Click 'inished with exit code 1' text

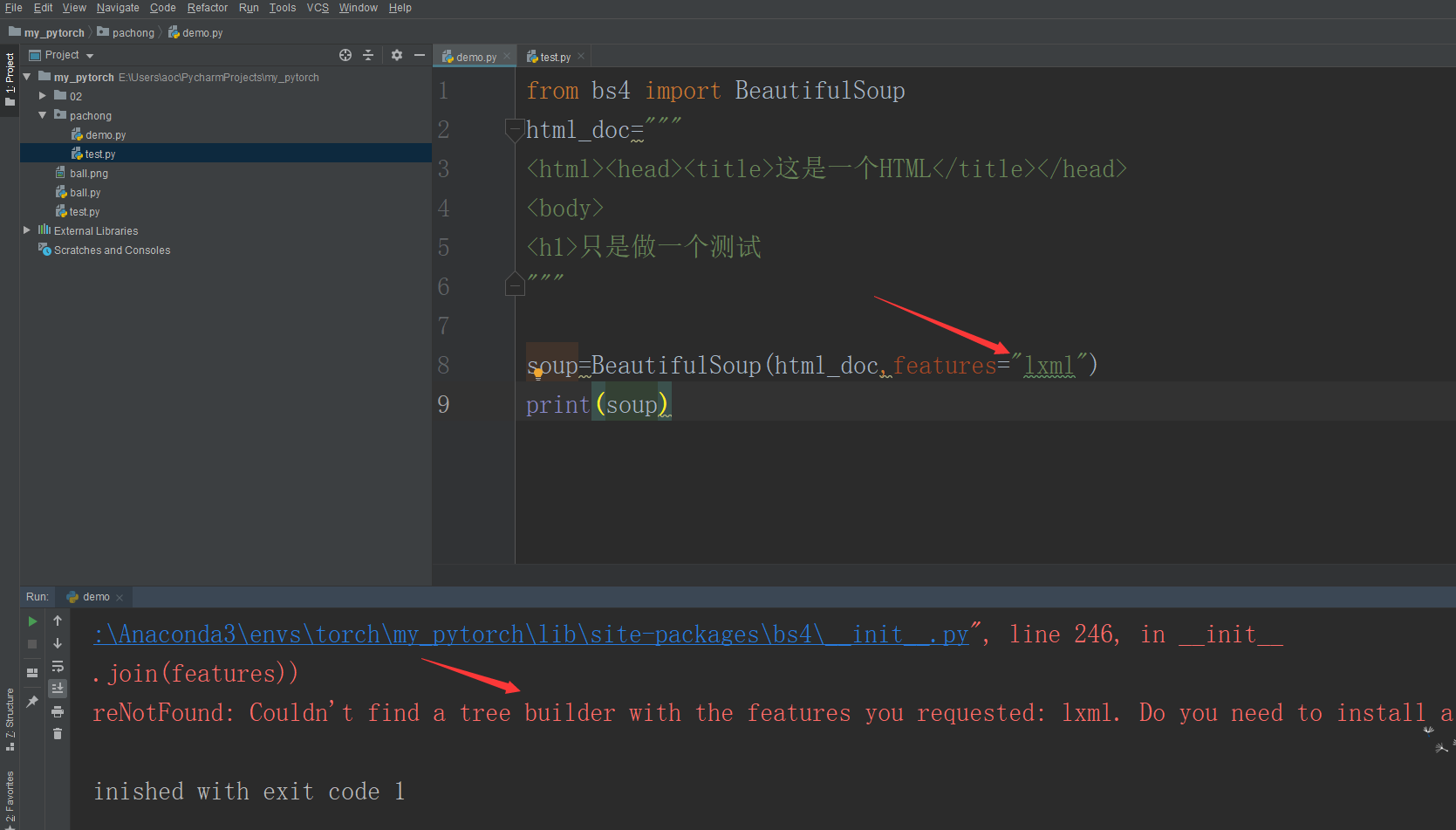pyautogui.click(x=249, y=792)
